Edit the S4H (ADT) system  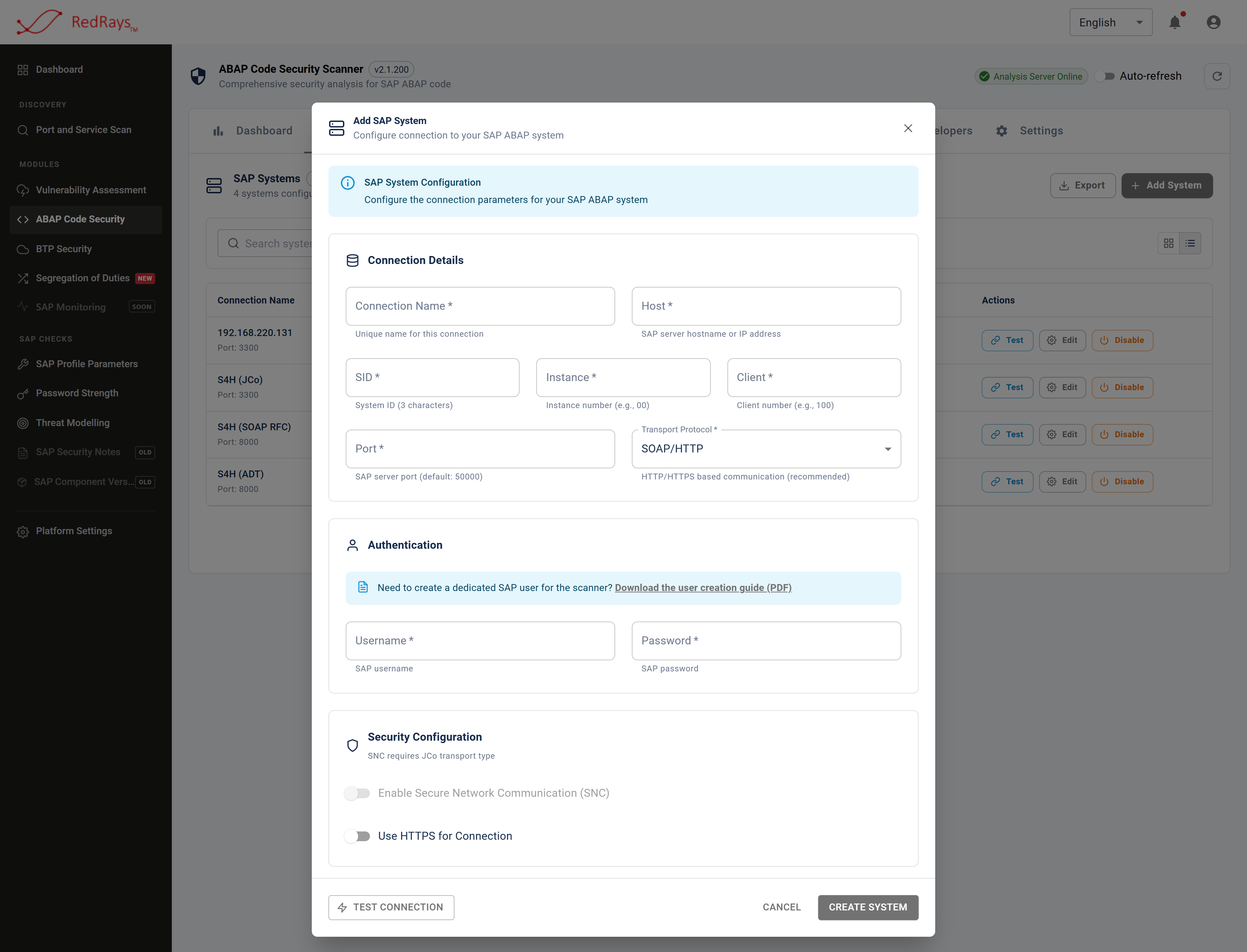pos(1062,481)
